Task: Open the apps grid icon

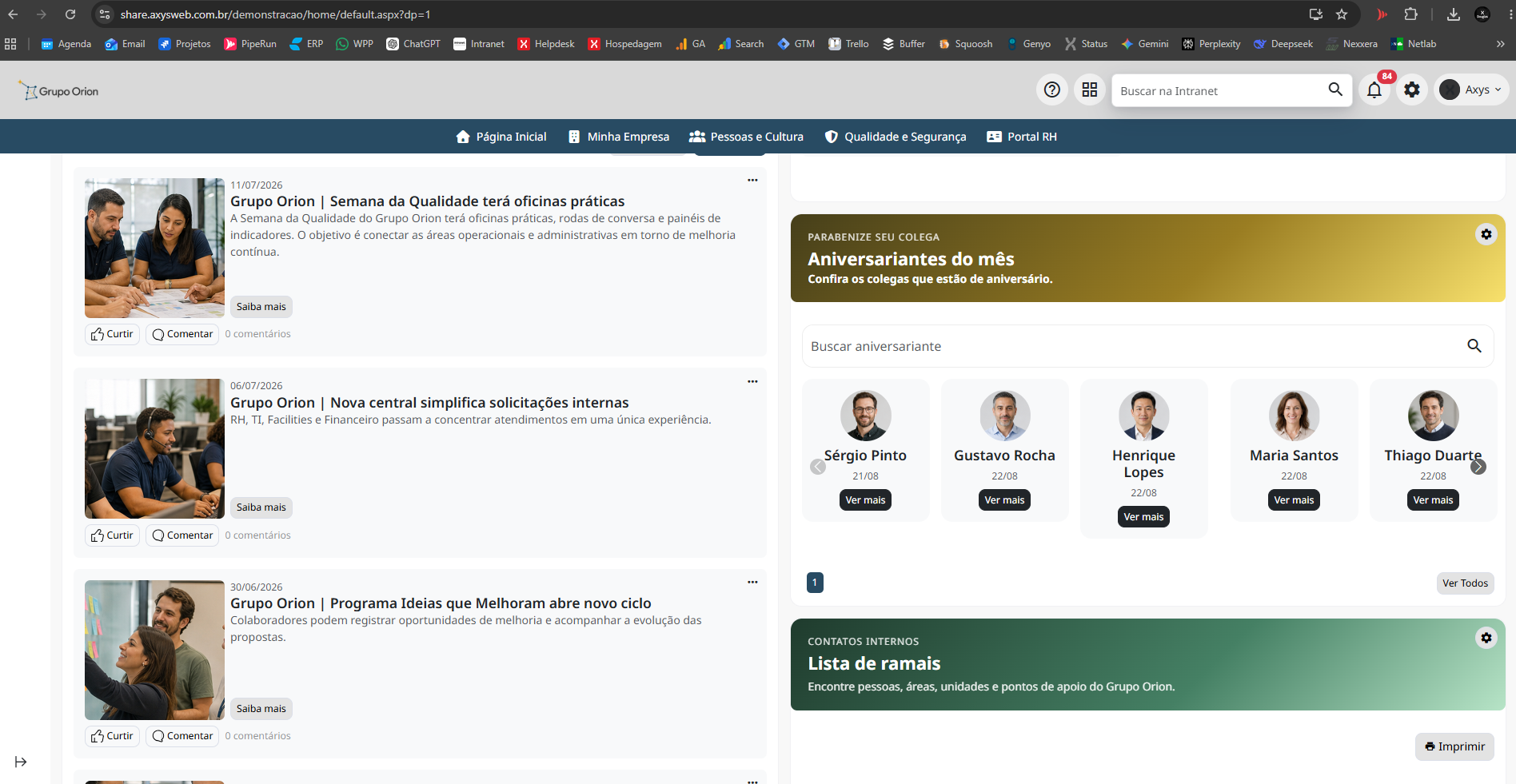Action: (1090, 90)
